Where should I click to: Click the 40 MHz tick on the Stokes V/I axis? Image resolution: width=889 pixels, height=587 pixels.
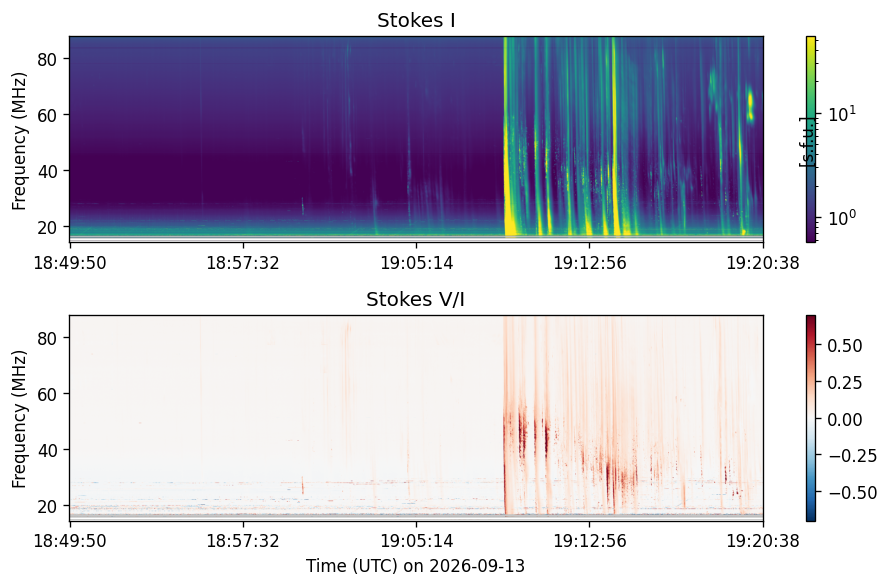[x=47, y=450]
